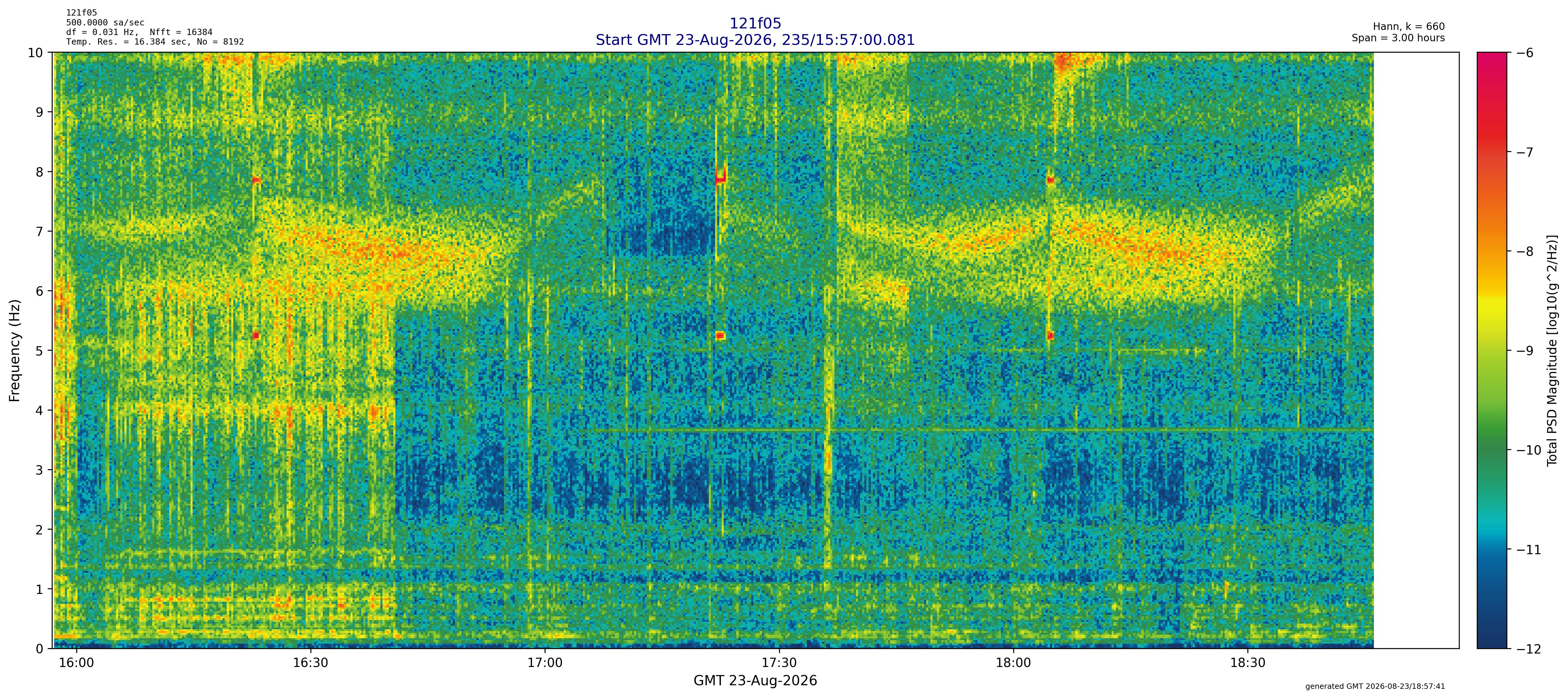Select the "Start GMT 23-Aug-2026, 235/15:57:00.081" subtitle
This screenshot has height=699, width=1568.
pos(755,40)
